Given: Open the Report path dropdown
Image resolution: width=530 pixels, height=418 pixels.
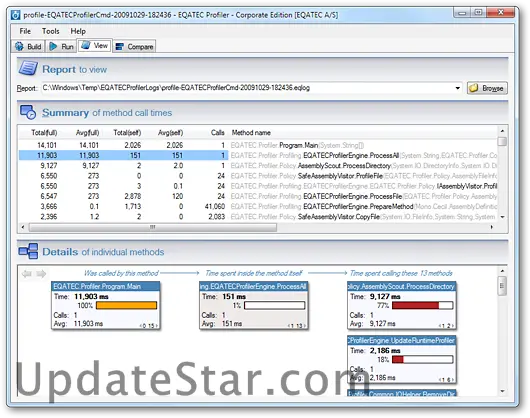Looking at the screenshot, I should (x=457, y=88).
